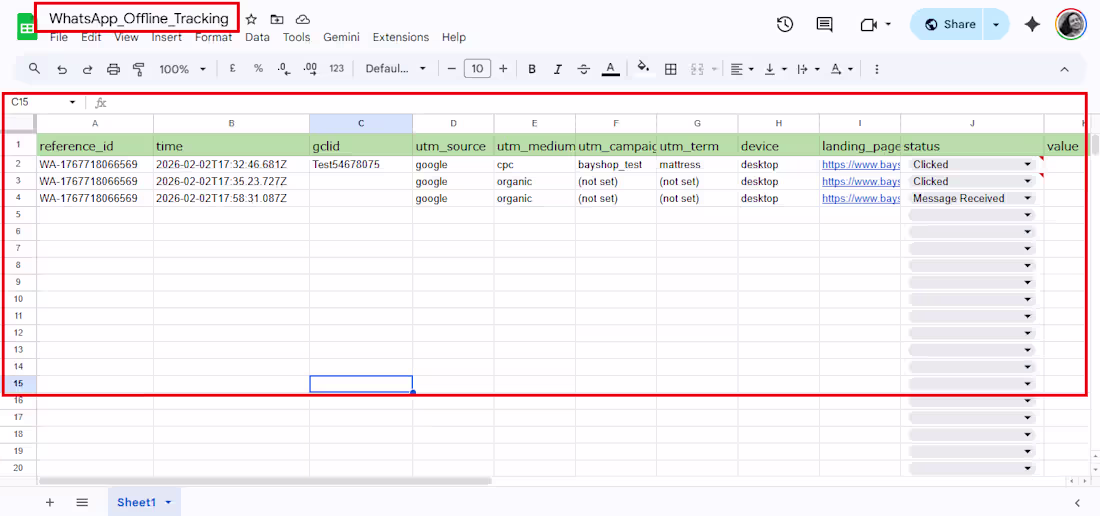Start a Meet call camera icon
Viewport: 1100px width, 516px height.
pos(869,25)
